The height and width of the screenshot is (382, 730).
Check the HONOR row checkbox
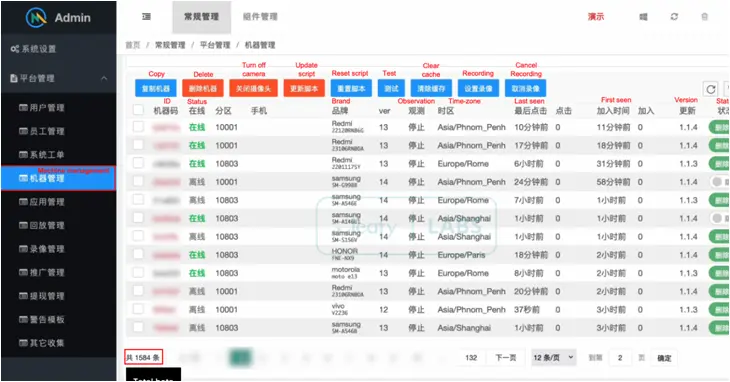click(x=138, y=254)
